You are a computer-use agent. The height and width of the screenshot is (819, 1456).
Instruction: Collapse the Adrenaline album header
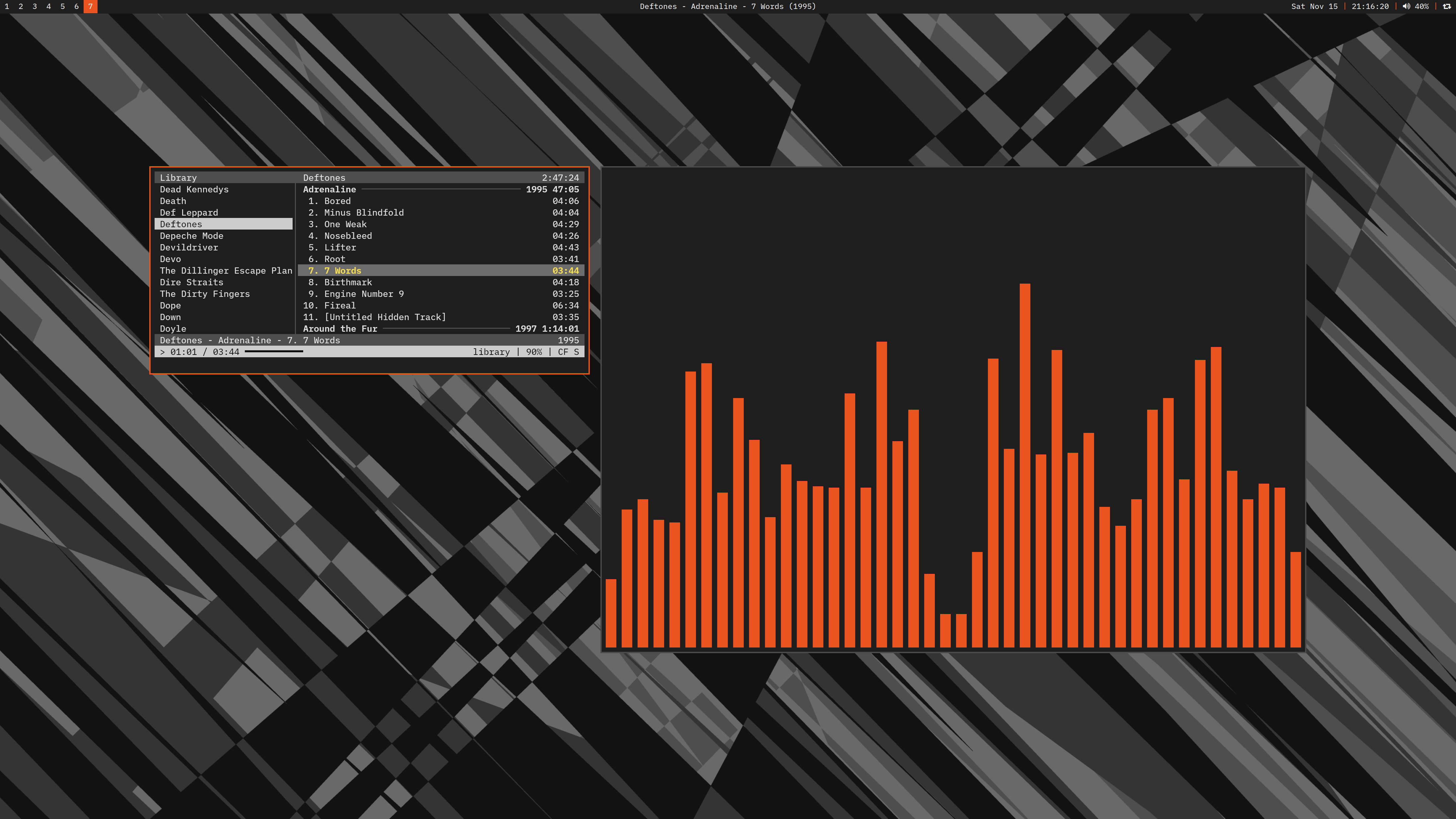click(329, 189)
